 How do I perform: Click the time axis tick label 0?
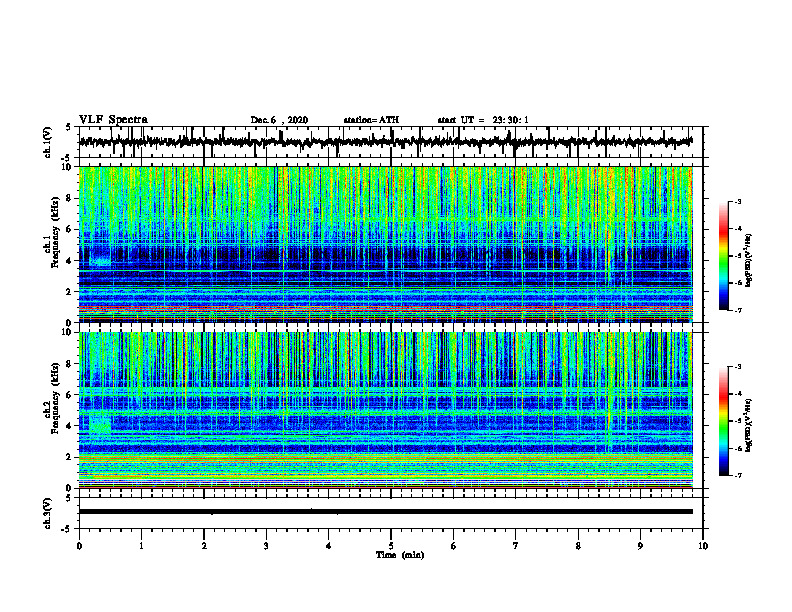point(79,546)
